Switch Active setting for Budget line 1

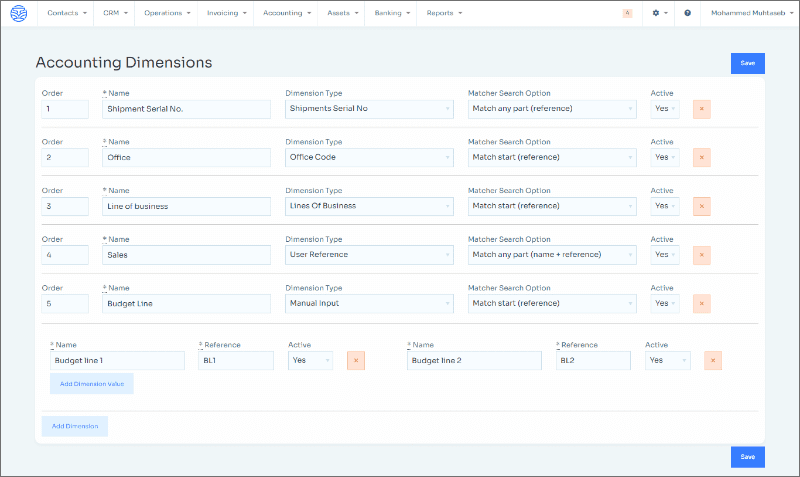[x=310, y=360]
